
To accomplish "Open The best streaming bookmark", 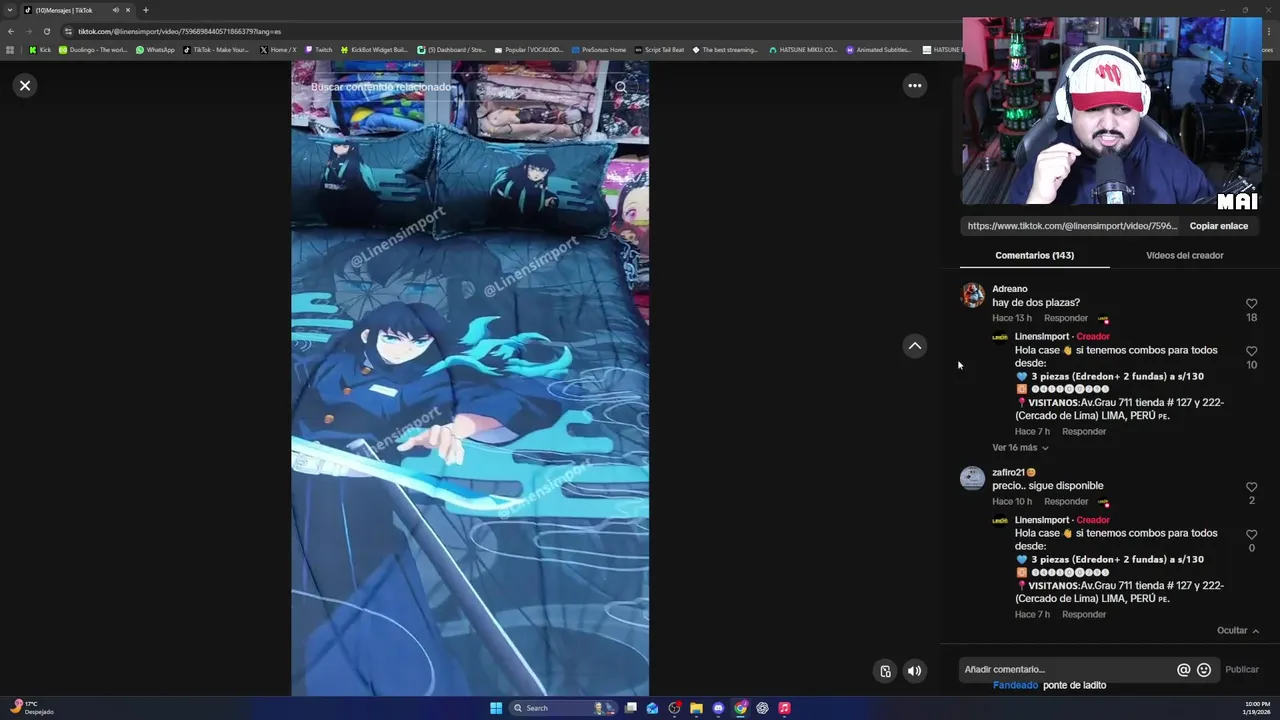I will click(x=725, y=49).
